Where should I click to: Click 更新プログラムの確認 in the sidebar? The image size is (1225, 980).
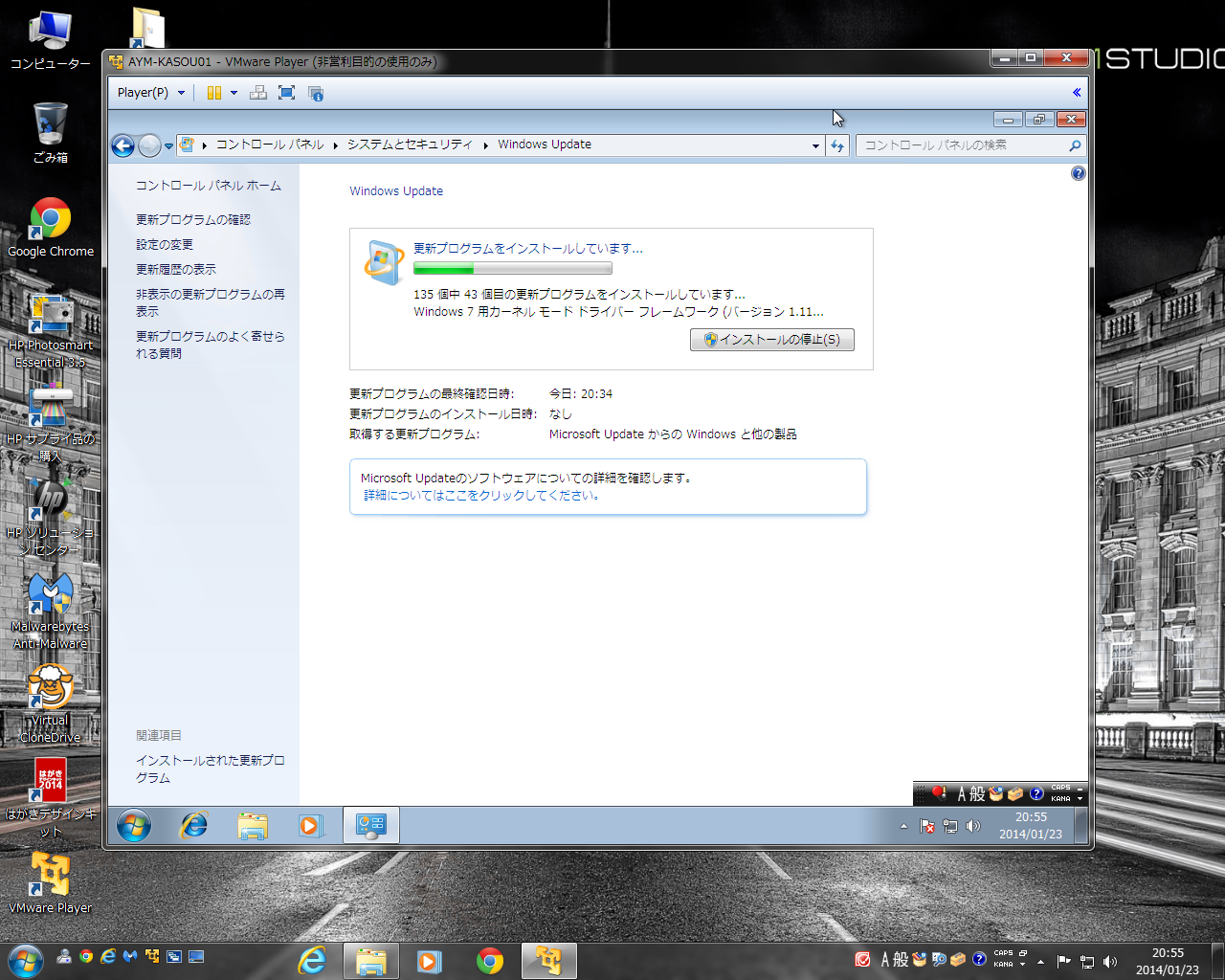click(x=193, y=220)
